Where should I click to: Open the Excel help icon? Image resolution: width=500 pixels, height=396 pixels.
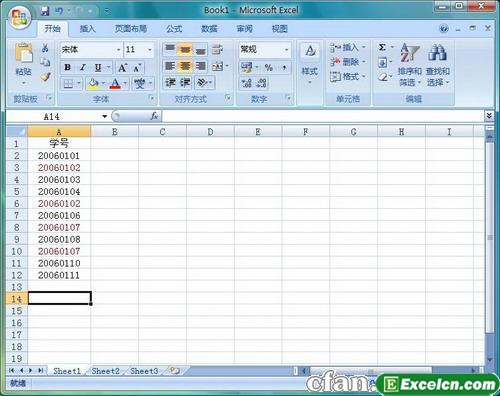pos(443,29)
